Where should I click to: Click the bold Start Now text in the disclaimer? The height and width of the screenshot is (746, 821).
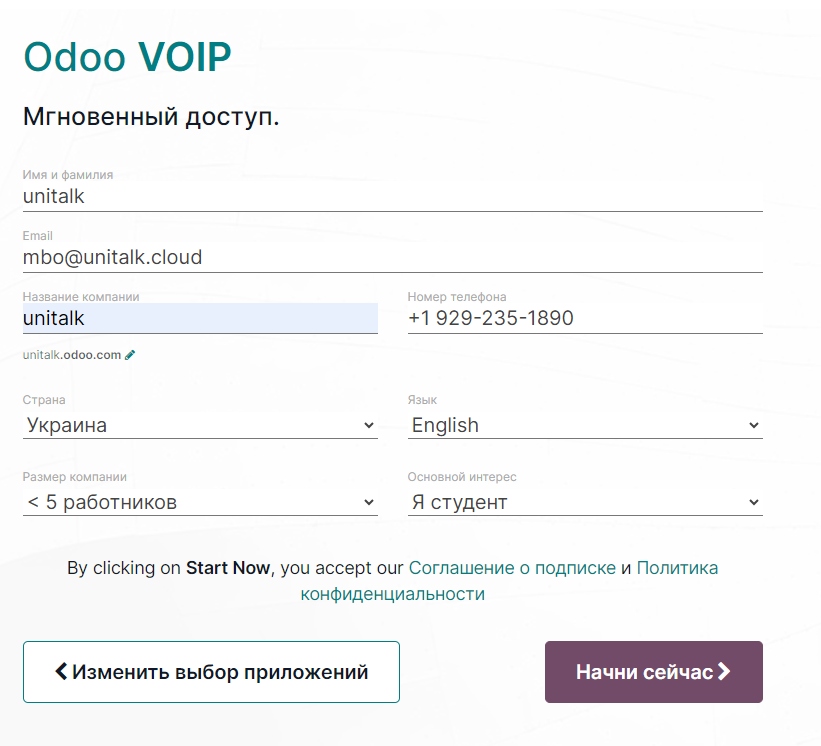coord(228,568)
